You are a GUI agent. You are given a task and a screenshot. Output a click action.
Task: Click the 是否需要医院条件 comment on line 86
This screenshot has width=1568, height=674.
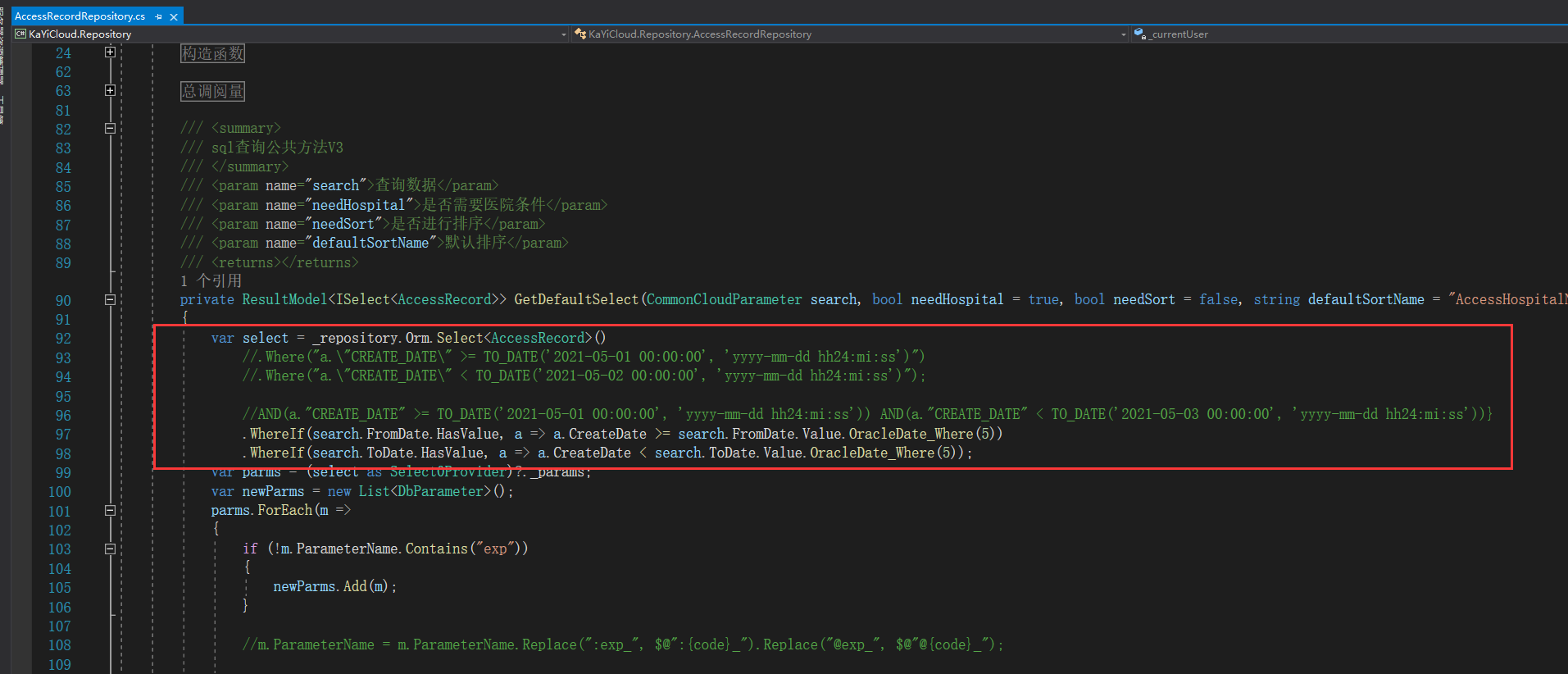point(484,205)
